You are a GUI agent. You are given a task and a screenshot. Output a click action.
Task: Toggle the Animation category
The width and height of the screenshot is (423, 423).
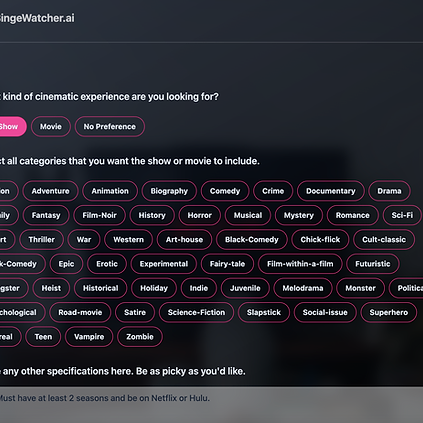pyautogui.click(x=110, y=191)
